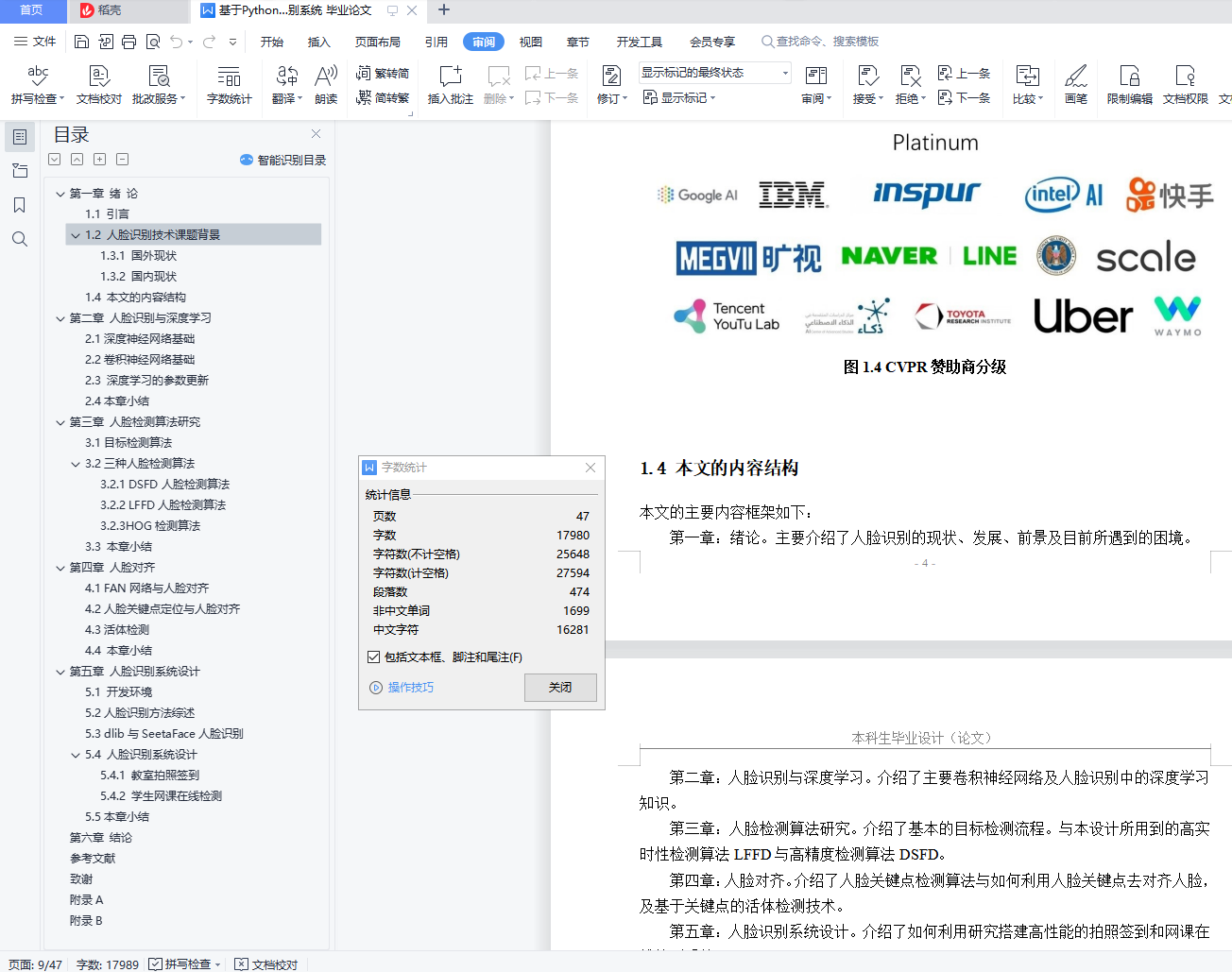Open the search magnifier in the left sidebar
Image resolution: width=1232 pixels, height=972 pixels.
[x=19, y=239]
